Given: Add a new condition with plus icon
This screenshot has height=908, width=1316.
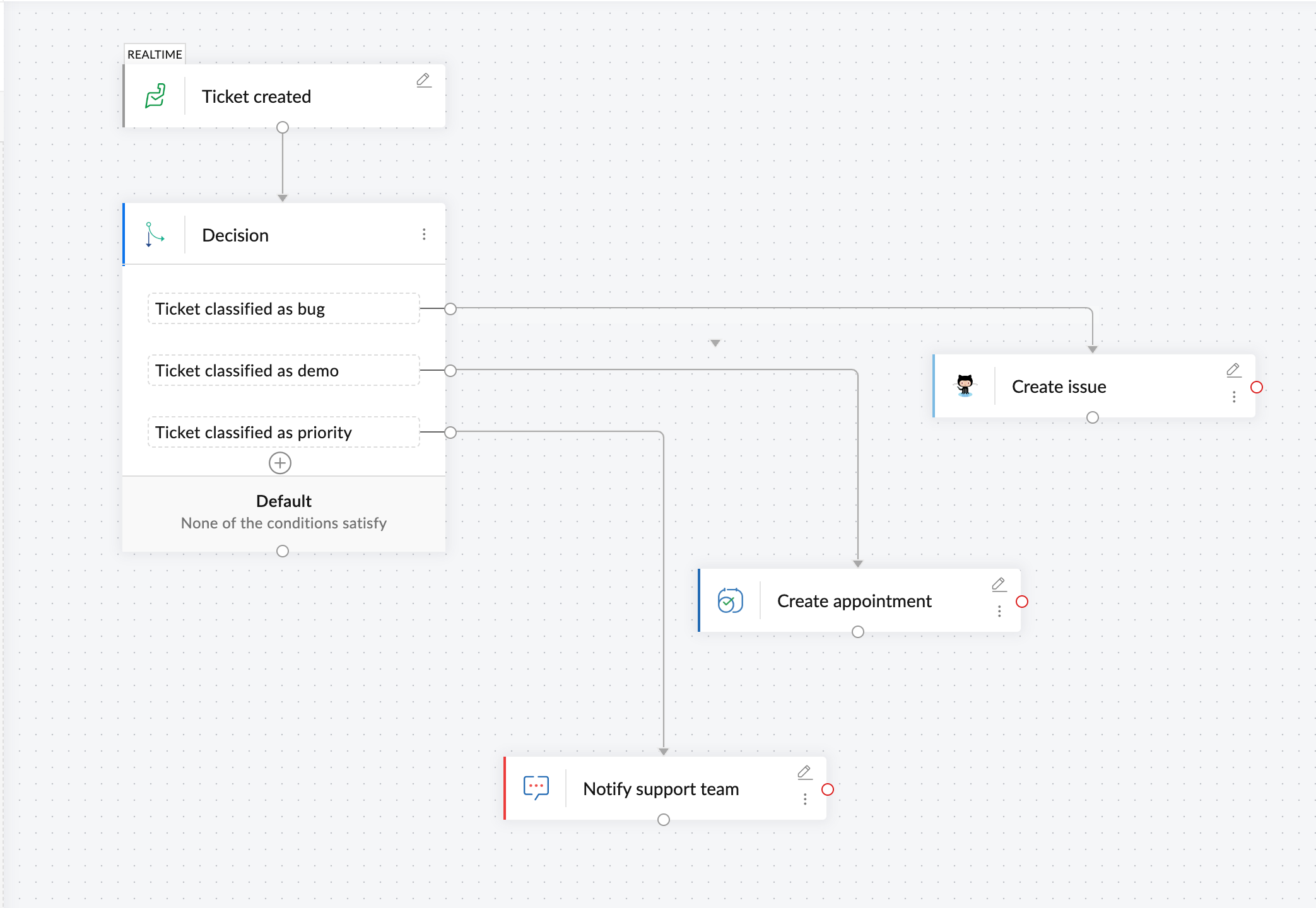Looking at the screenshot, I should point(280,463).
